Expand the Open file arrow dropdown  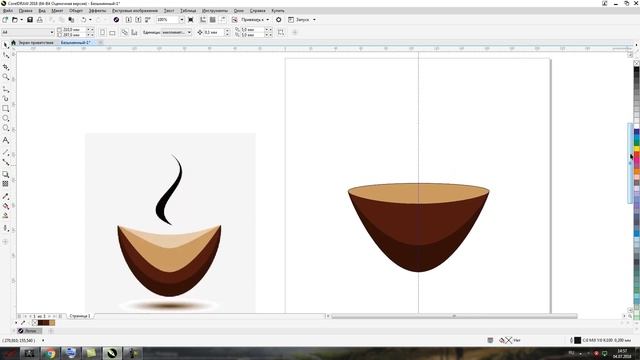21,20
